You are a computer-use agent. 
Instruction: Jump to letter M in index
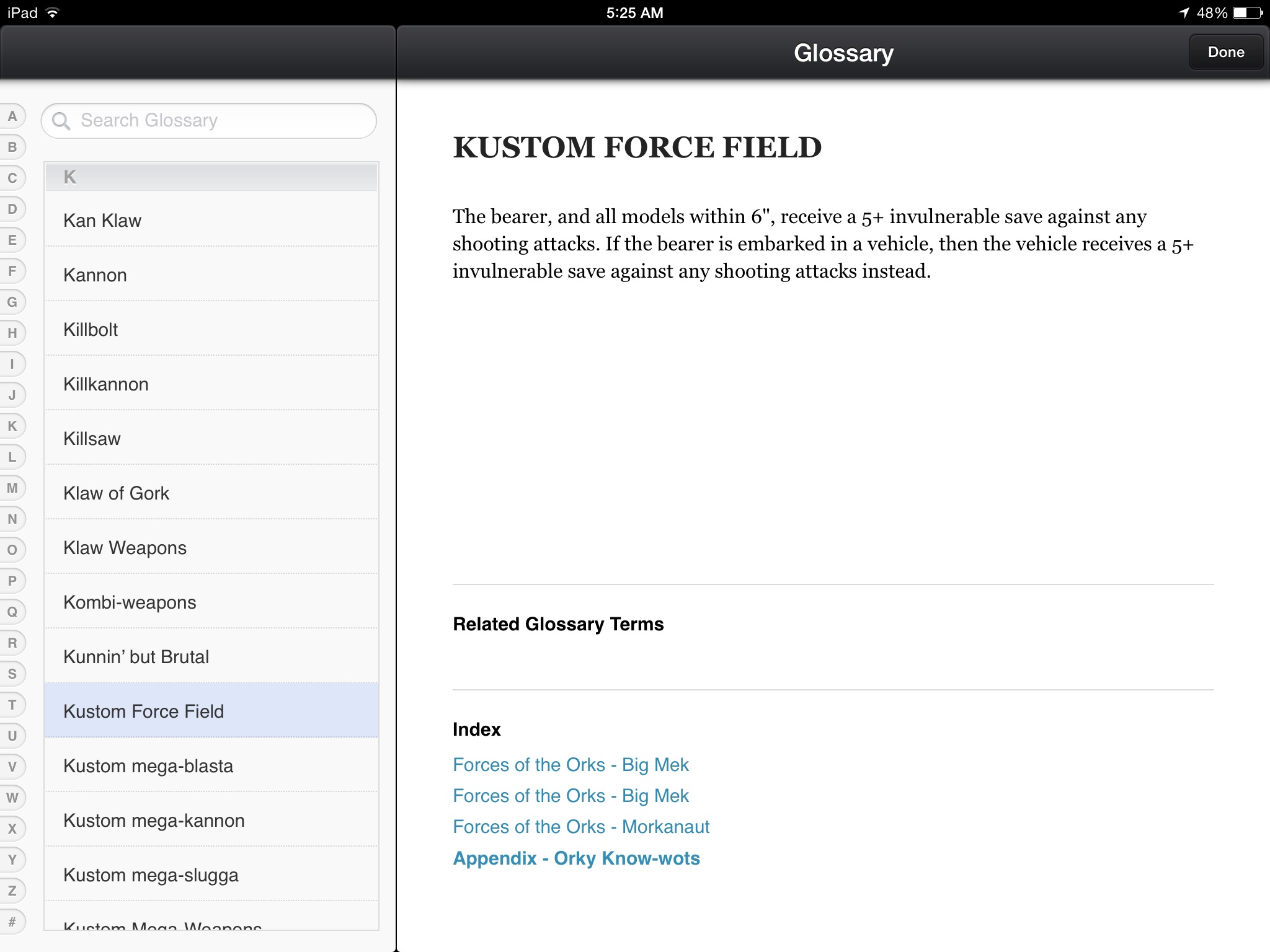pyautogui.click(x=12, y=488)
